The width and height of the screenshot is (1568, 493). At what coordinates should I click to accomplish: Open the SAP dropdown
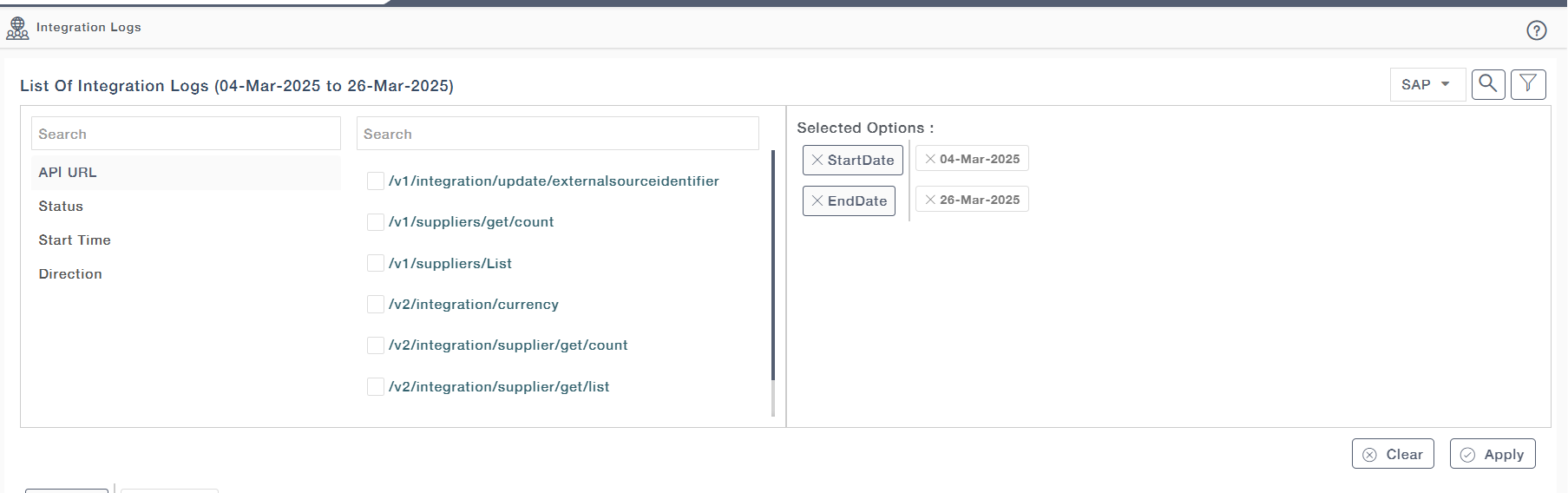1427,85
